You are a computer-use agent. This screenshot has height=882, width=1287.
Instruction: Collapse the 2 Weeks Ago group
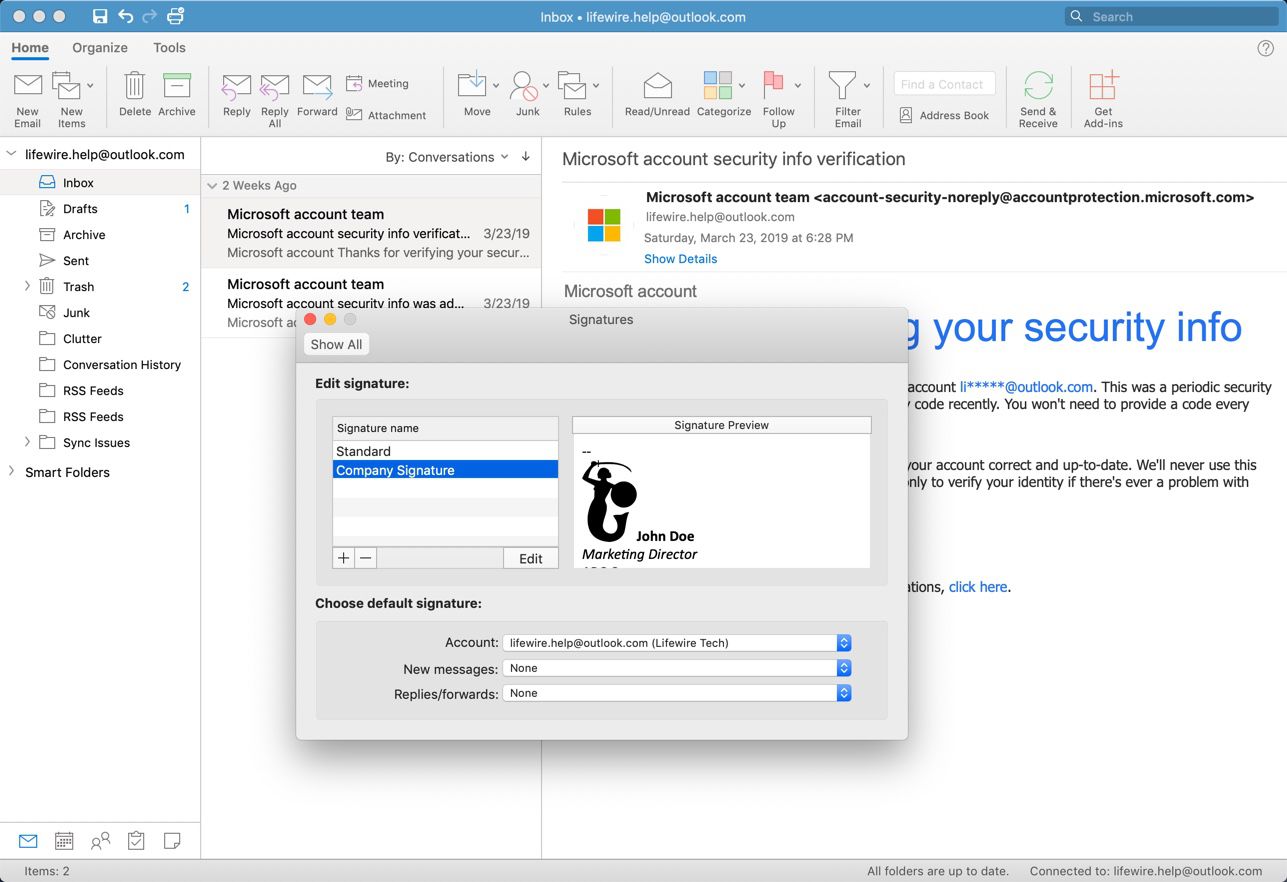pos(212,186)
